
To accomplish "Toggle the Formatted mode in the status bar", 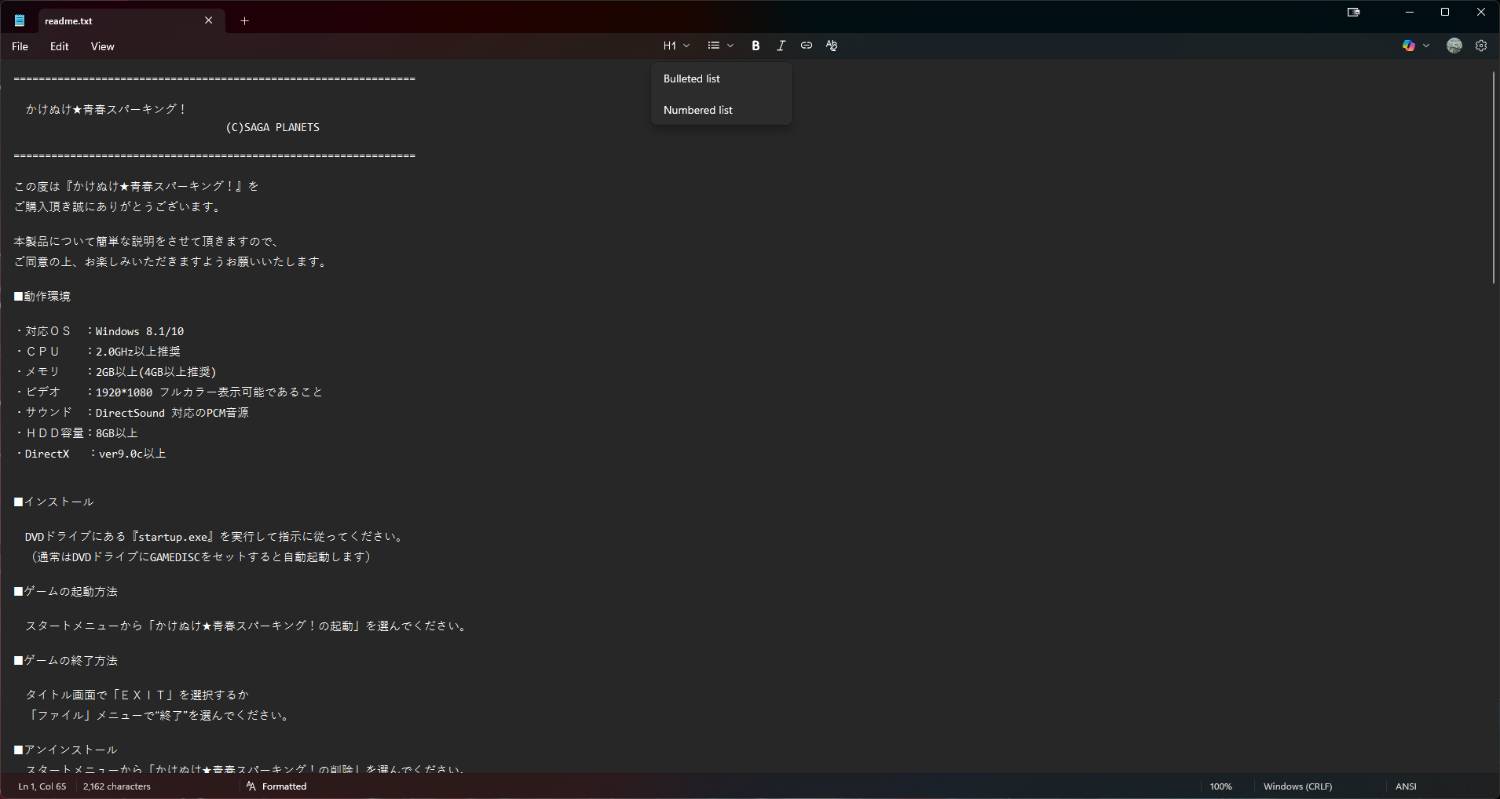I will coord(276,787).
